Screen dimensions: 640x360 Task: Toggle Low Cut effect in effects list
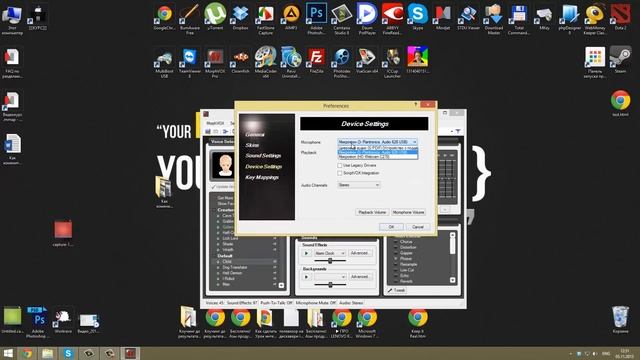click(x=407, y=270)
